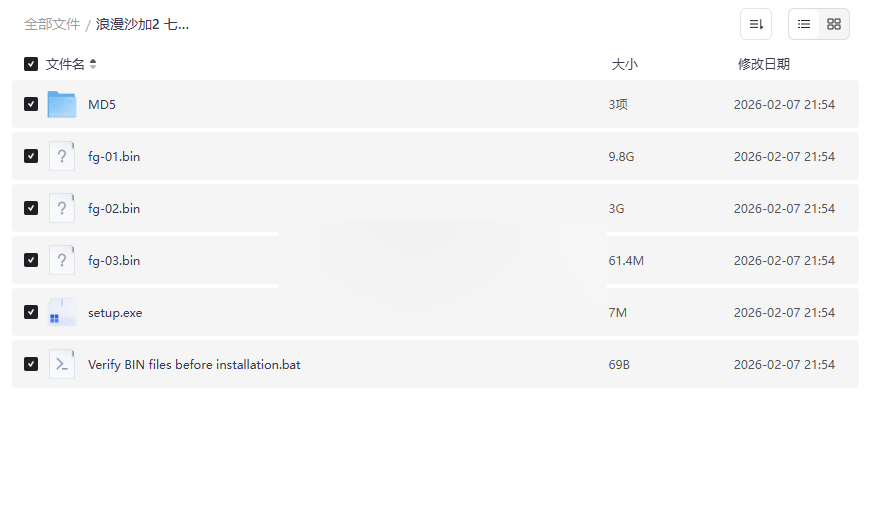The image size is (874, 514).
Task: Switch to grid view layout
Action: pos(834,24)
